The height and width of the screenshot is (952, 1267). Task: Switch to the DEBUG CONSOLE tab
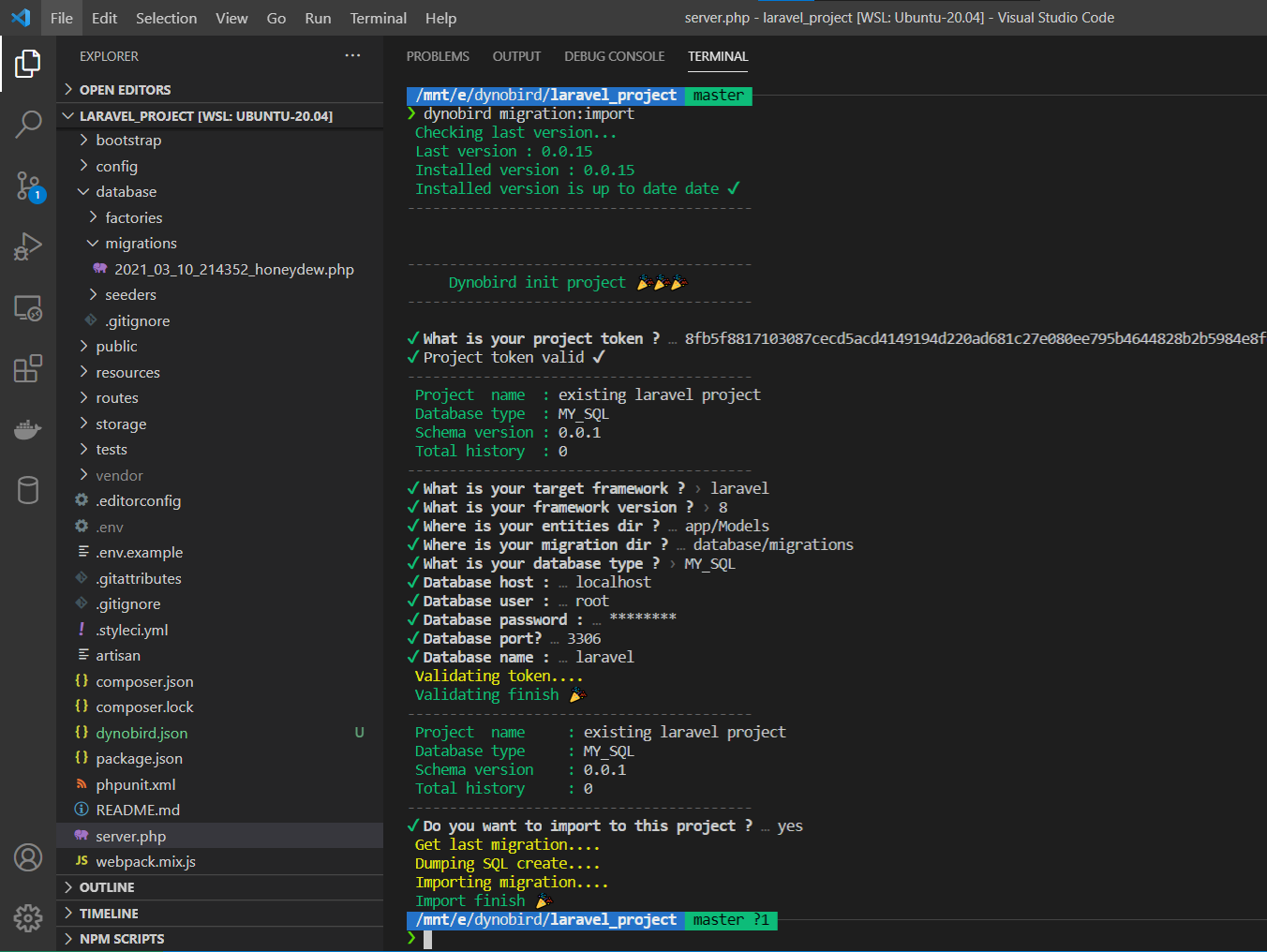click(x=614, y=56)
